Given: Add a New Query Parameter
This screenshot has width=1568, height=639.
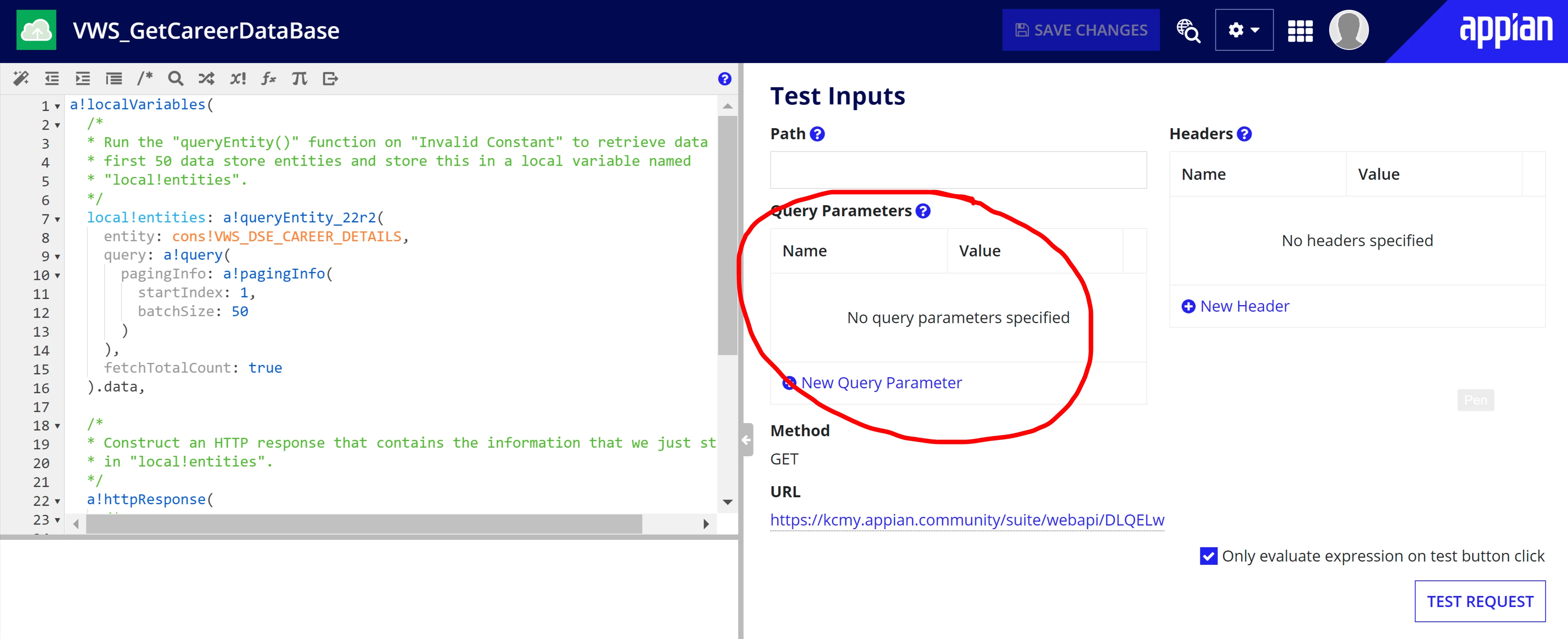Looking at the screenshot, I should pos(872,383).
